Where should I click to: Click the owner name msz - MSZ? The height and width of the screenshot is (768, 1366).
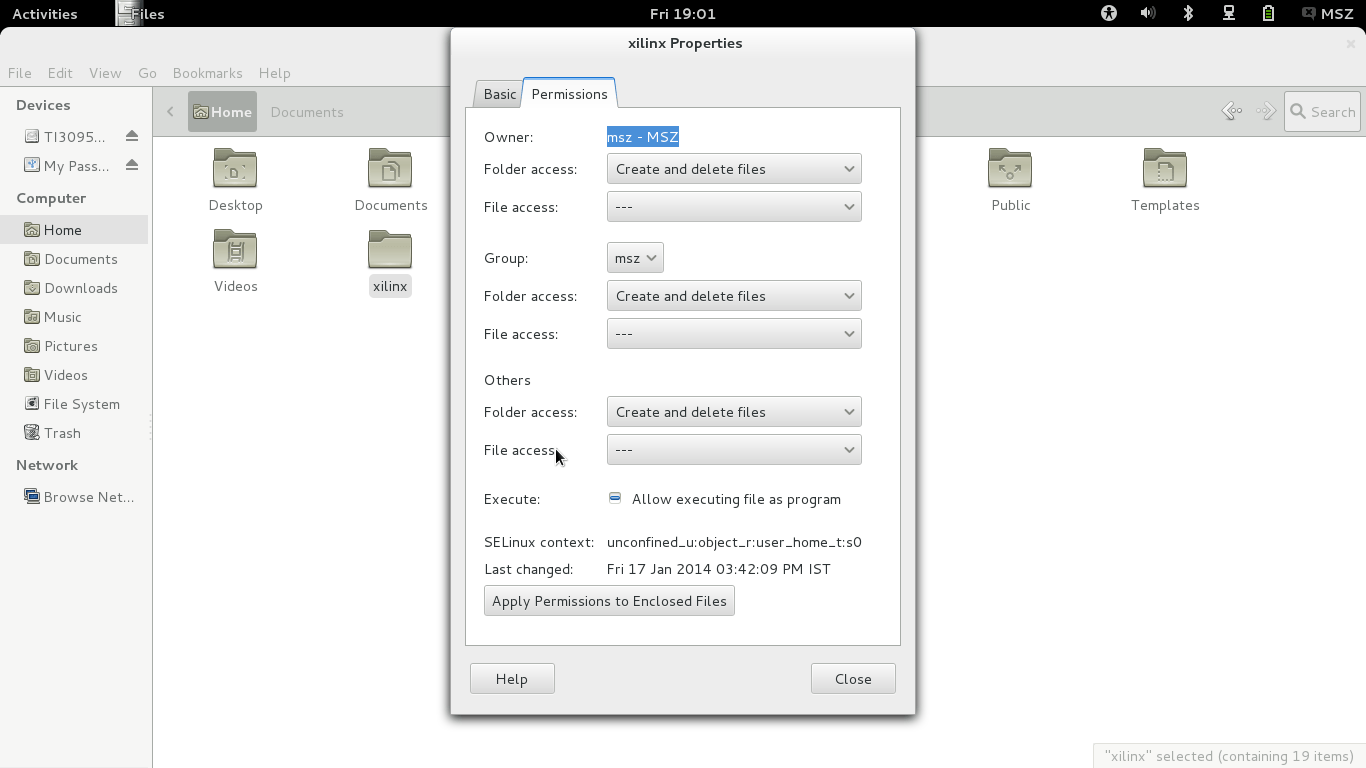[643, 137]
